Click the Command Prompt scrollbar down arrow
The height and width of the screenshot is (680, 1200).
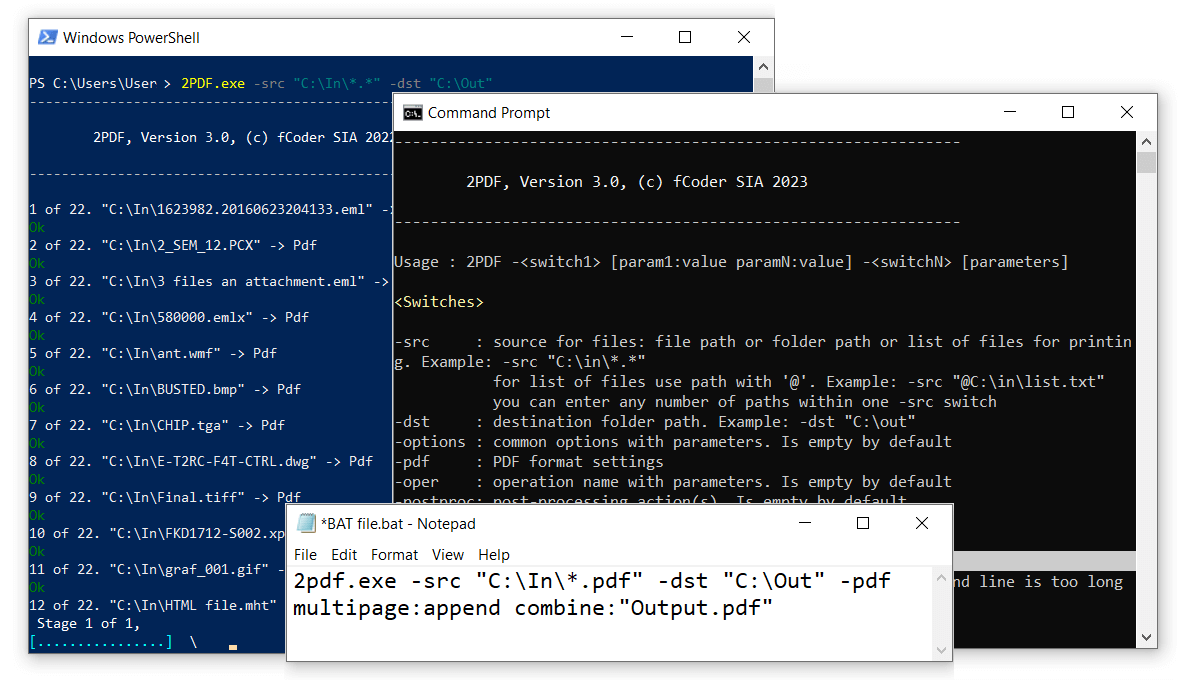1146,637
